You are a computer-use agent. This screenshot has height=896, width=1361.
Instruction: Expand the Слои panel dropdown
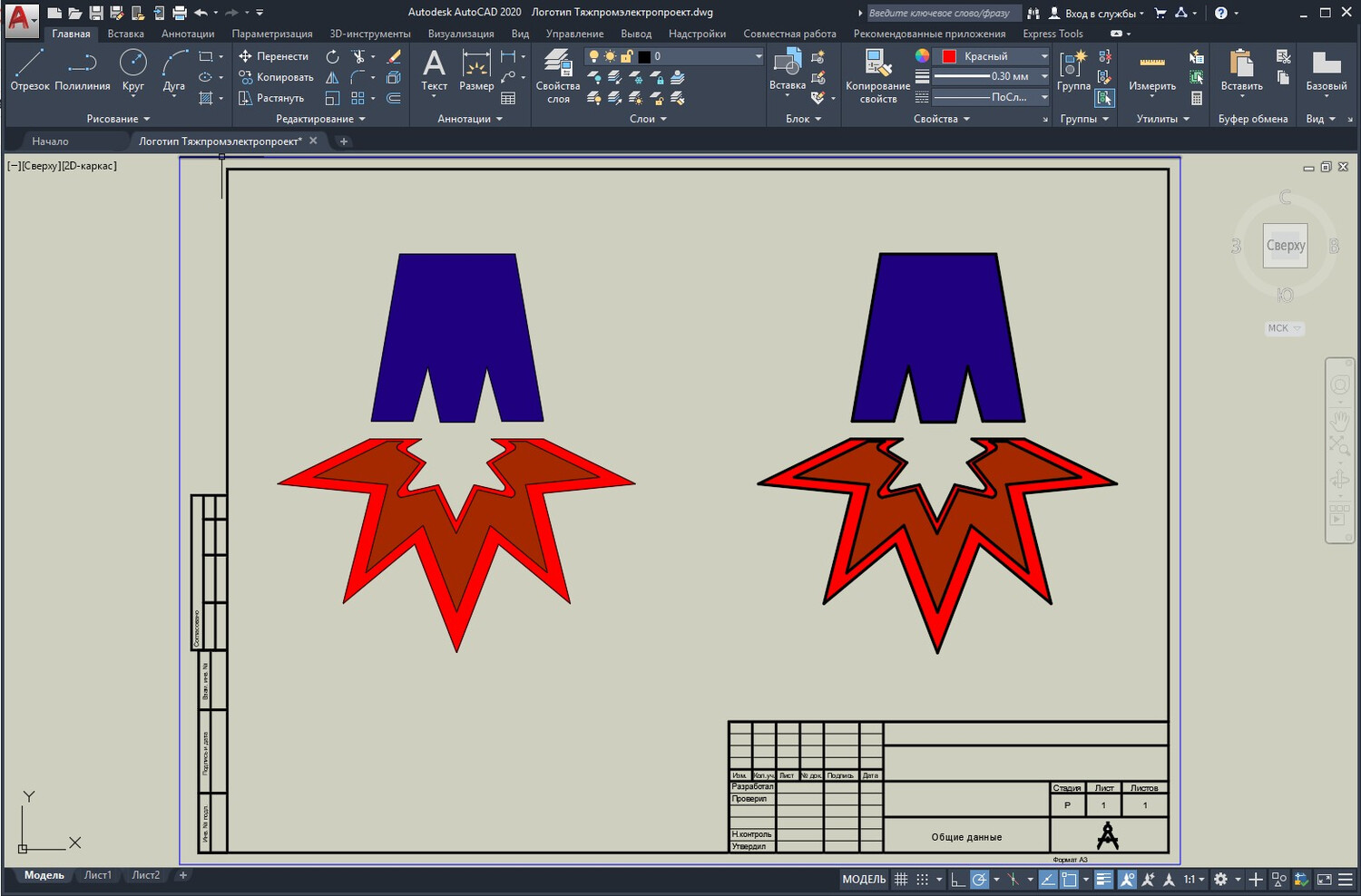click(x=648, y=119)
